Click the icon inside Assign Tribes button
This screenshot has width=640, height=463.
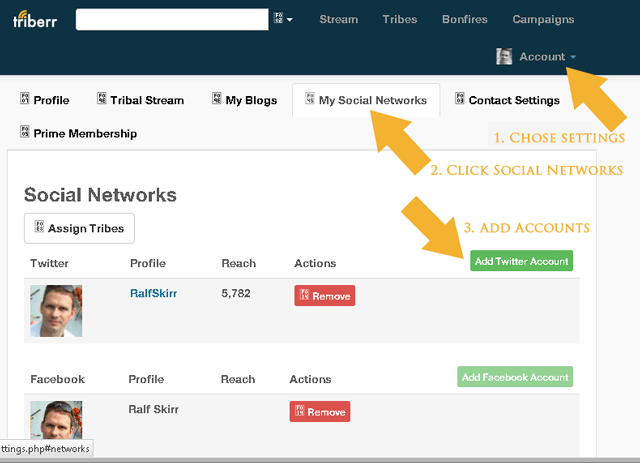[39, 227]
